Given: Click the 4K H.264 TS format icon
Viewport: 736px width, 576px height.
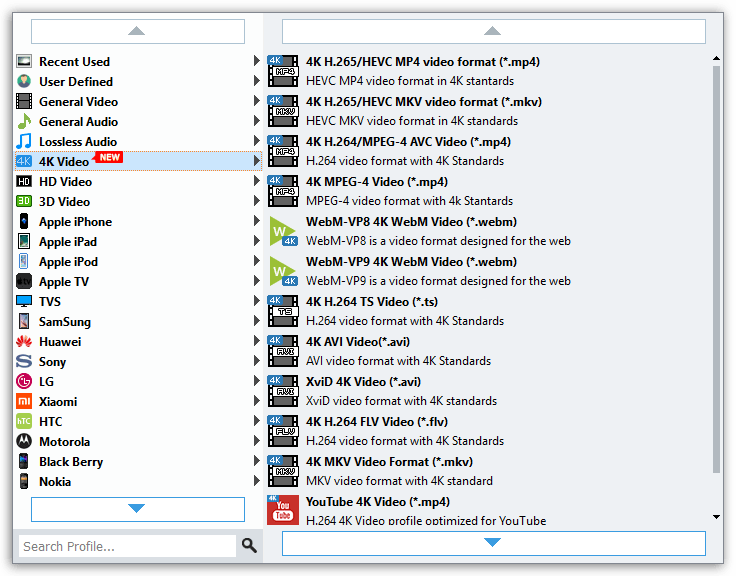Looking at the screenshot, I should pos(283,311).
